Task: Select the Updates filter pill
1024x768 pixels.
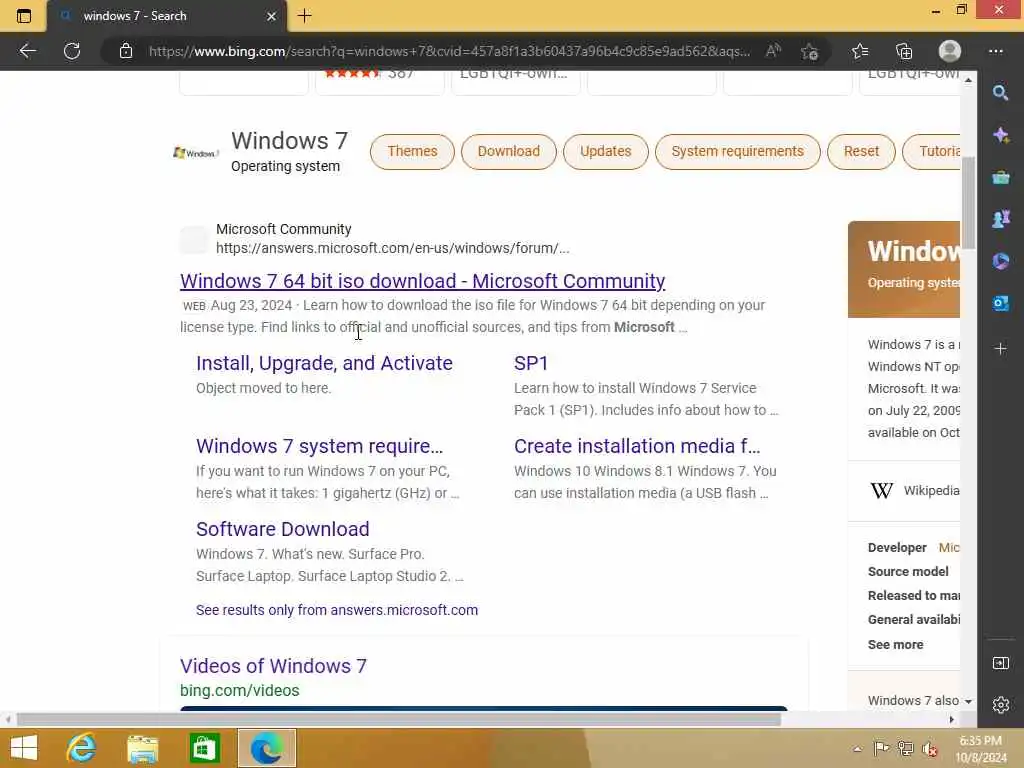Action: point(605,152)
